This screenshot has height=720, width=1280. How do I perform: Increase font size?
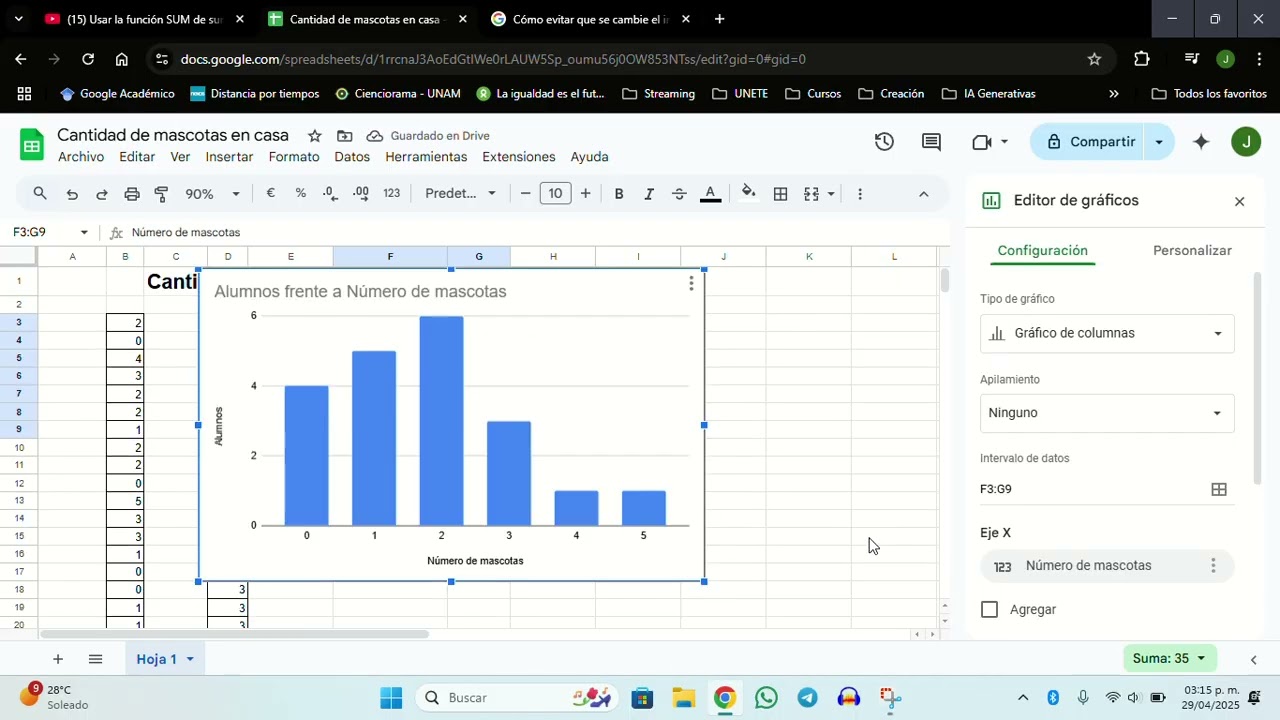click(585, 194)
